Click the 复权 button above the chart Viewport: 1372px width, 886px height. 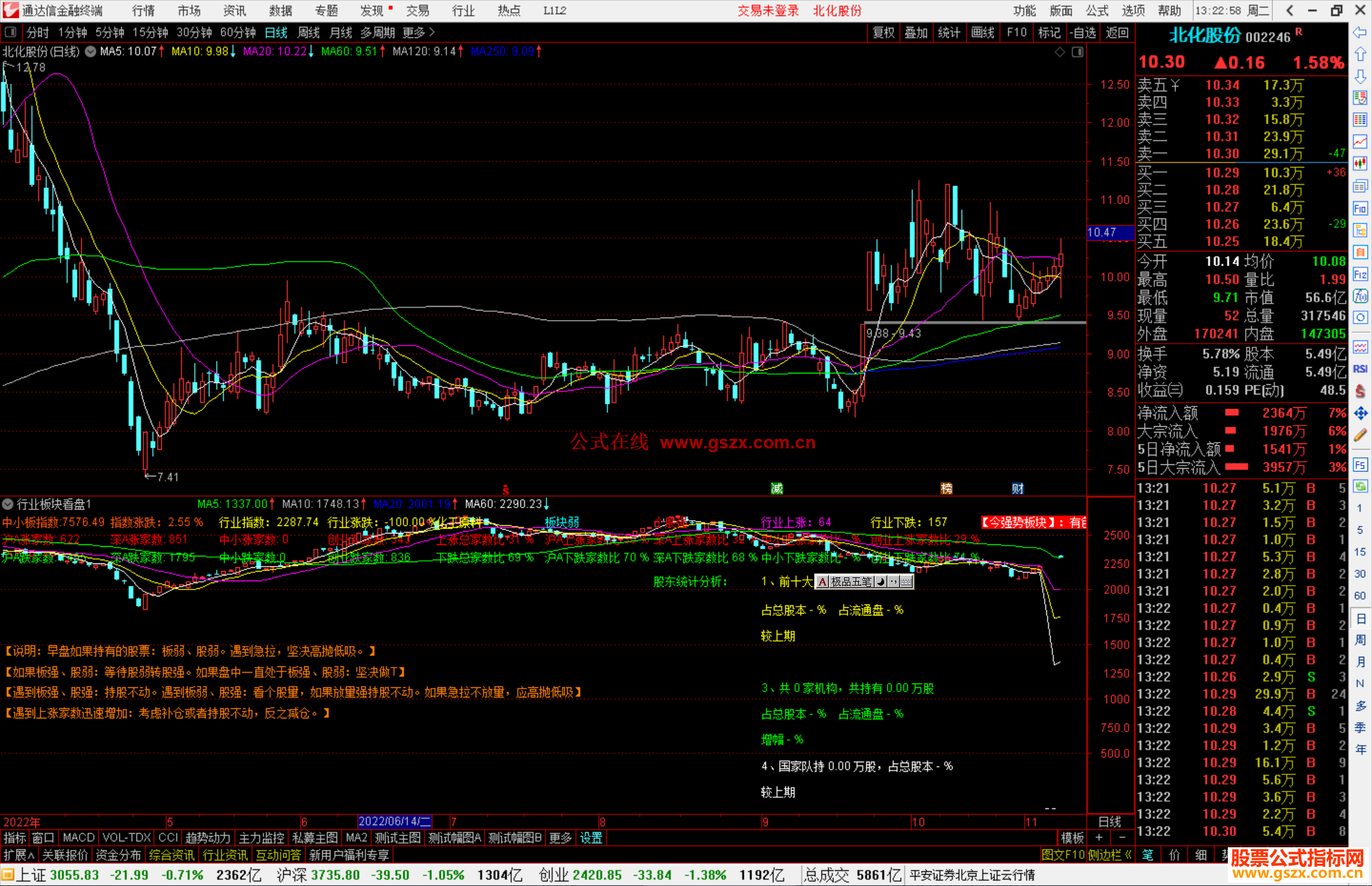click(884, 32)
